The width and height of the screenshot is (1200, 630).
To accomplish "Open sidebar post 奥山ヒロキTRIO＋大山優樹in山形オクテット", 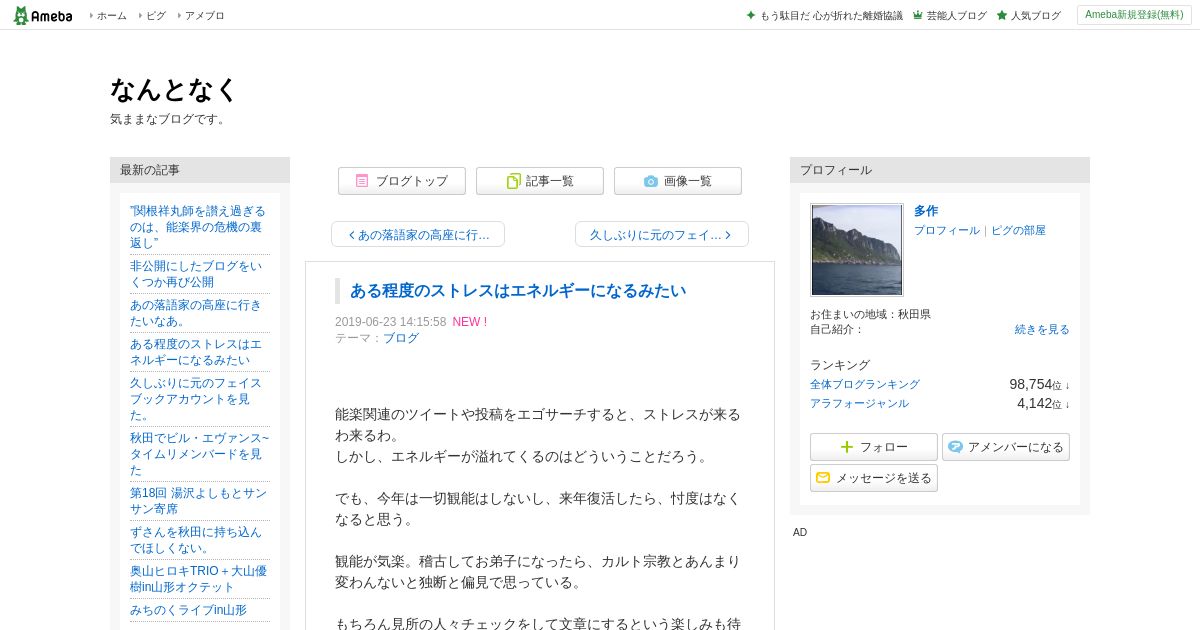I will (198, 579).
